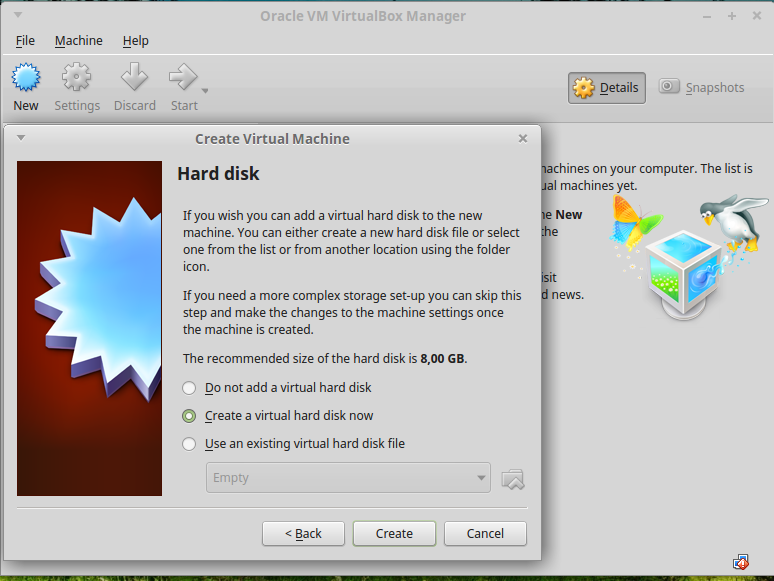774x581 pixels.
Task: Click the New virtual machine toolbar icon
Action: (26, 77)
